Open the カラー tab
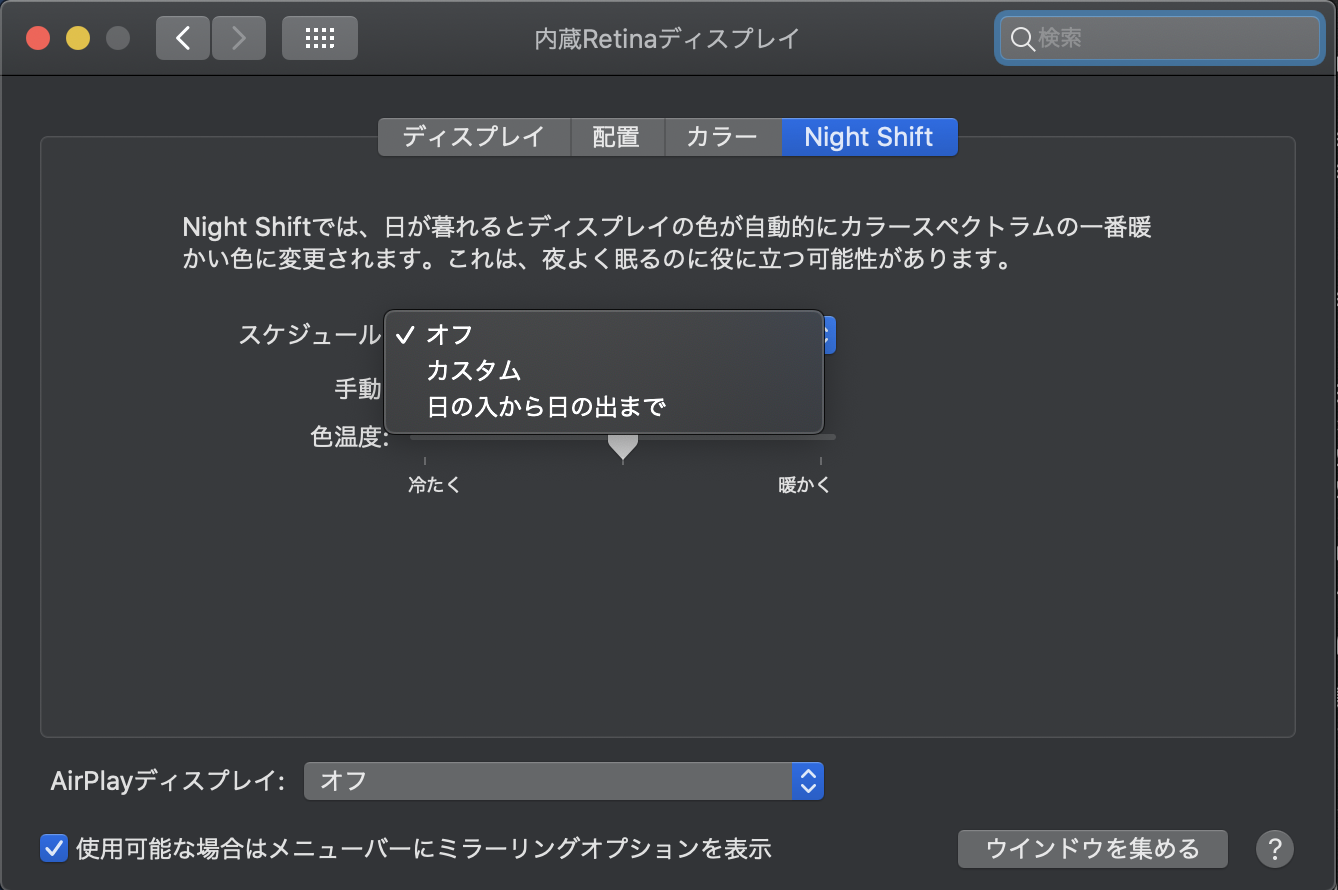 [x=722, y=137]
